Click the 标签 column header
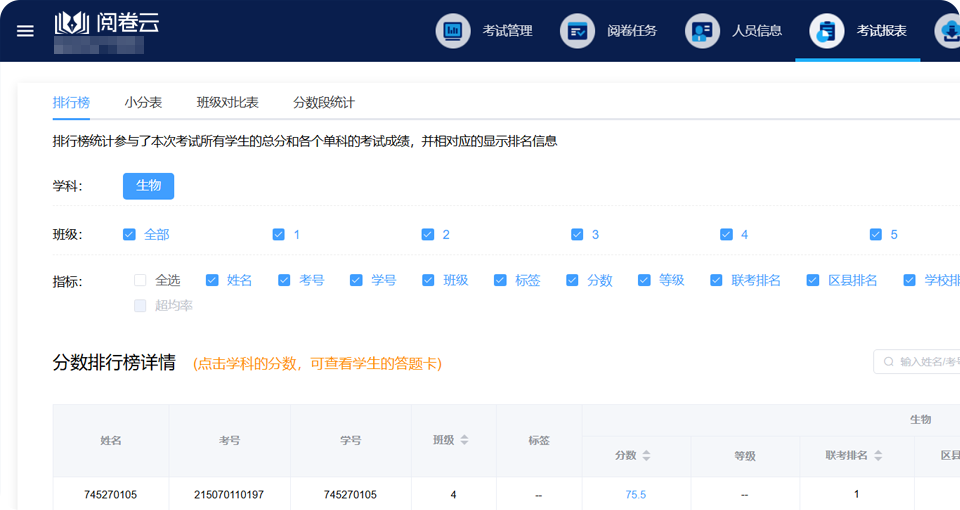The image size is (960, 510). (539, 440)
